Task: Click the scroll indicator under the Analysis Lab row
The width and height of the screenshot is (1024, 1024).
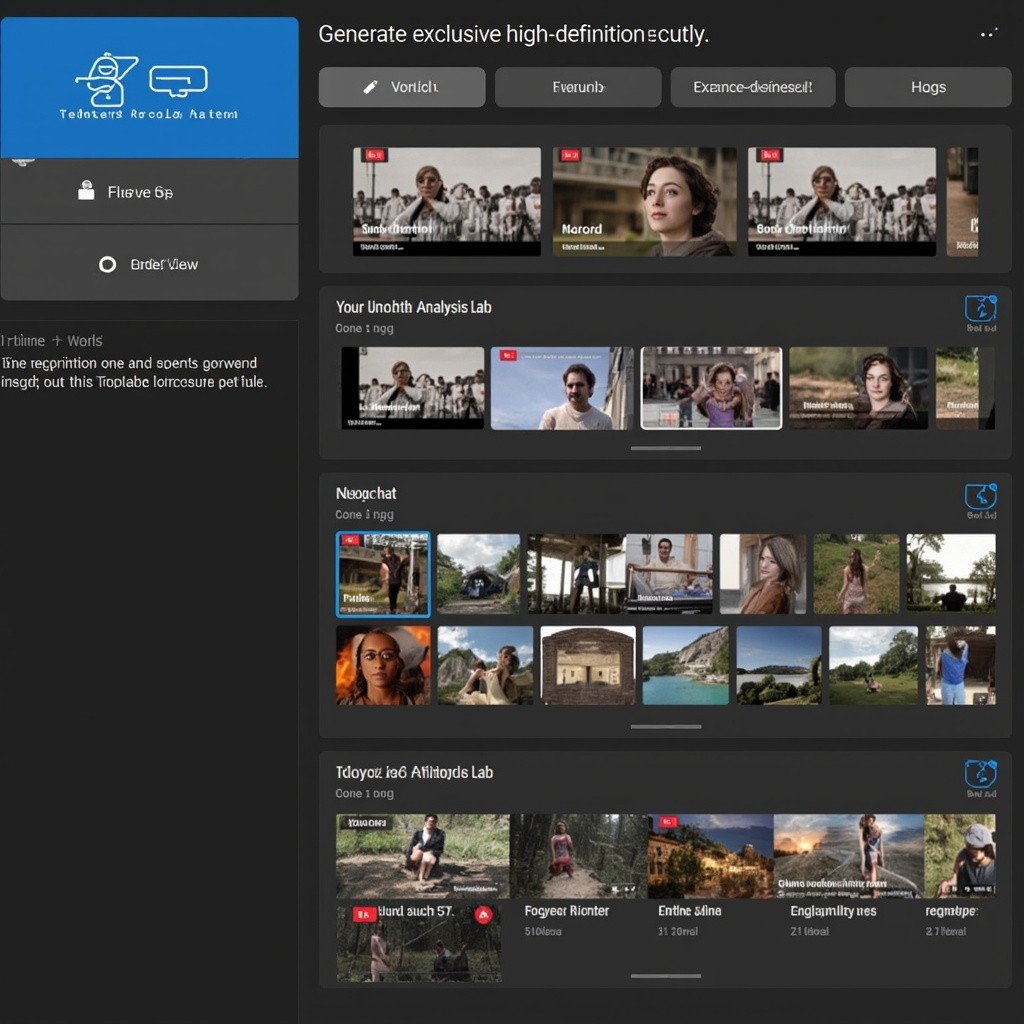Action: coord(665,448)
